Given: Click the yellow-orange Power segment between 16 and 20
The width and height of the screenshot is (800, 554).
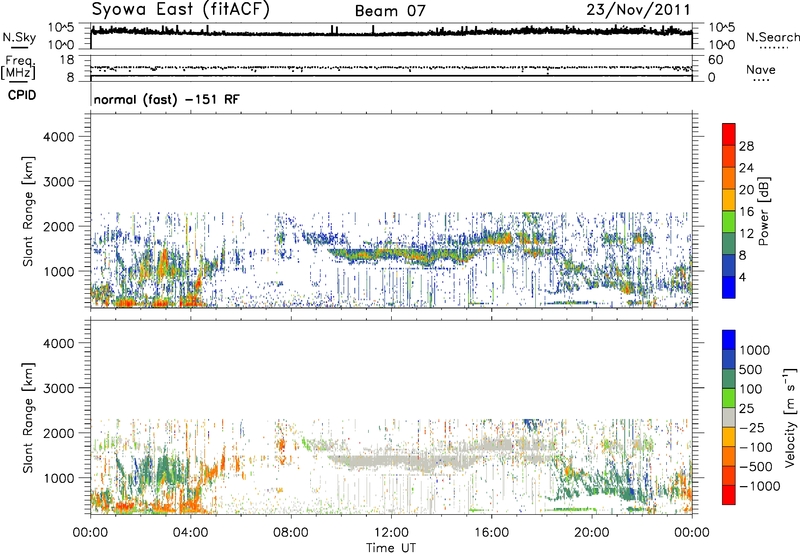Looking at the screenshot, I should pyautogui.click(x=729, y=199).
